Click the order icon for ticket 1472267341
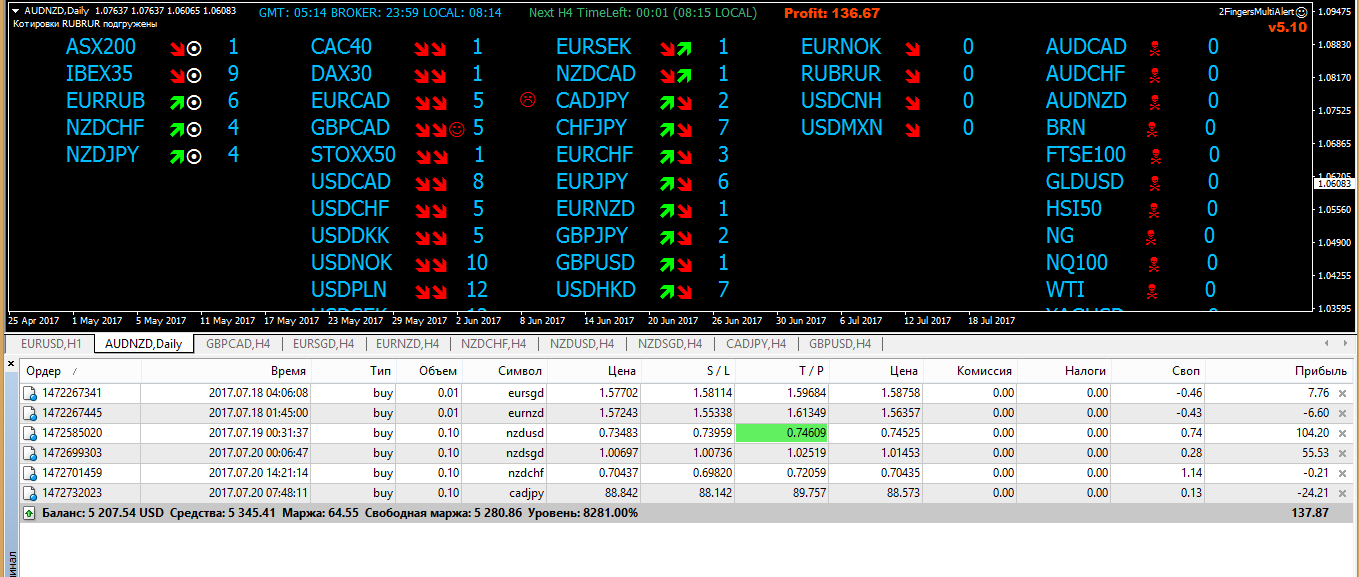1359x577 pixels. coord(30,393)
